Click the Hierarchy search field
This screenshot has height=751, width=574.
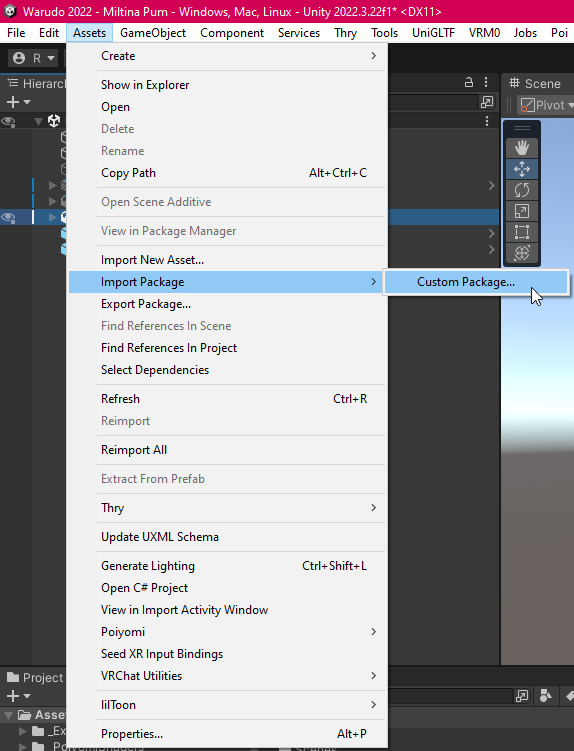[x=431, y=102]
